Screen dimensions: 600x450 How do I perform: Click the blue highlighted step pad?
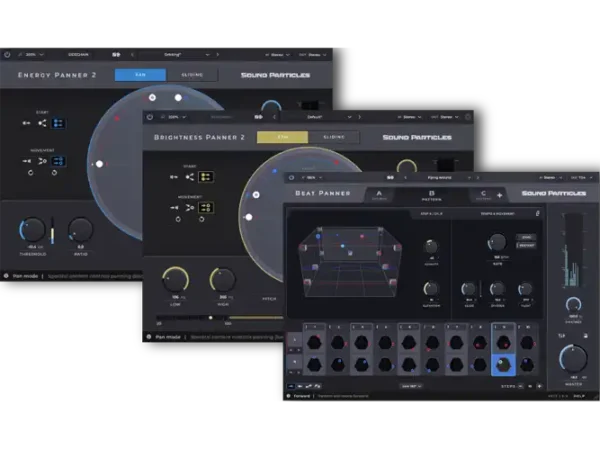tap(503, 365)
